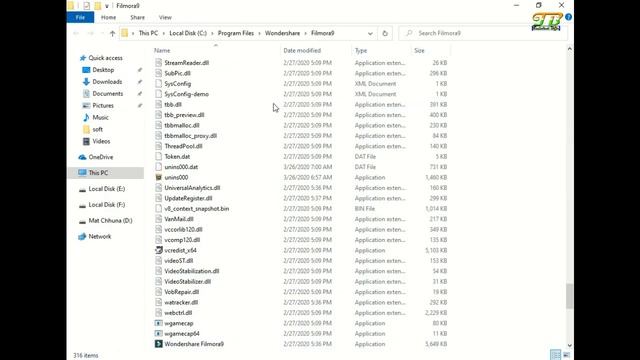Sort by the Type column header
This screenshot has width=640, height=360.
point(361,51)
